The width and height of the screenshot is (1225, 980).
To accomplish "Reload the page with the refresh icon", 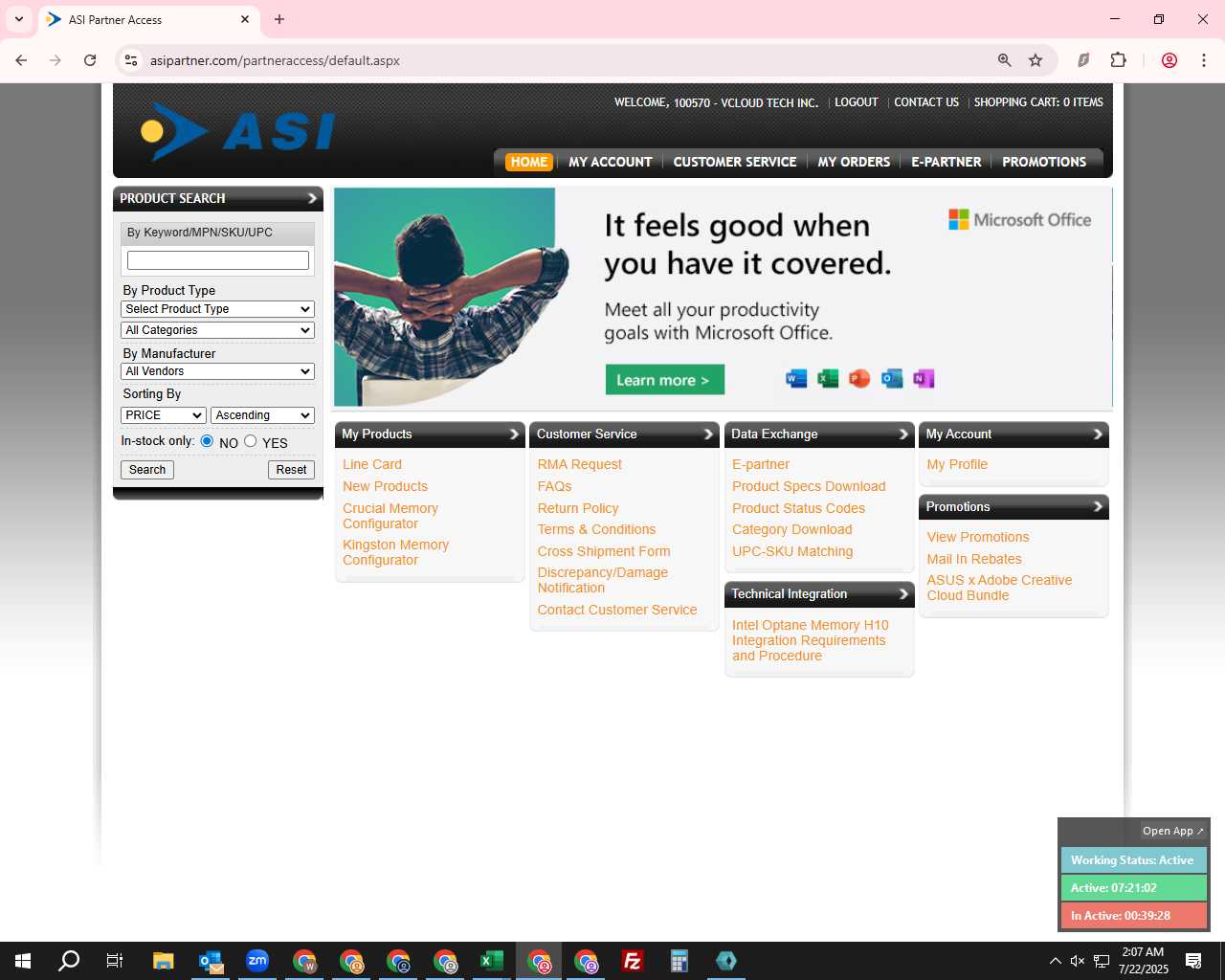I will pyautogui.click(x=90, y=60).
